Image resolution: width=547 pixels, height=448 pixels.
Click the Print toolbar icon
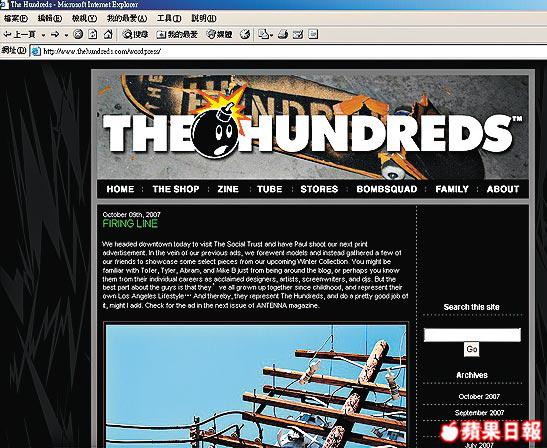point(283,34)
